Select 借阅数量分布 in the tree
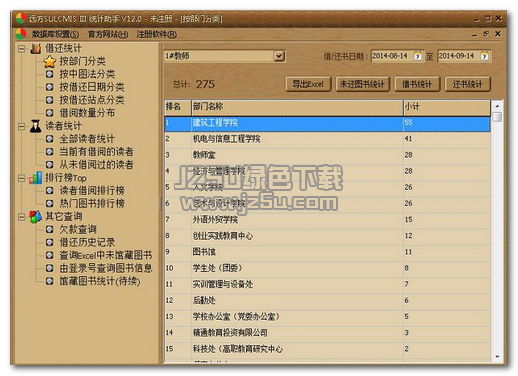Viewport: 518px width, 376px height. (87, 113)
